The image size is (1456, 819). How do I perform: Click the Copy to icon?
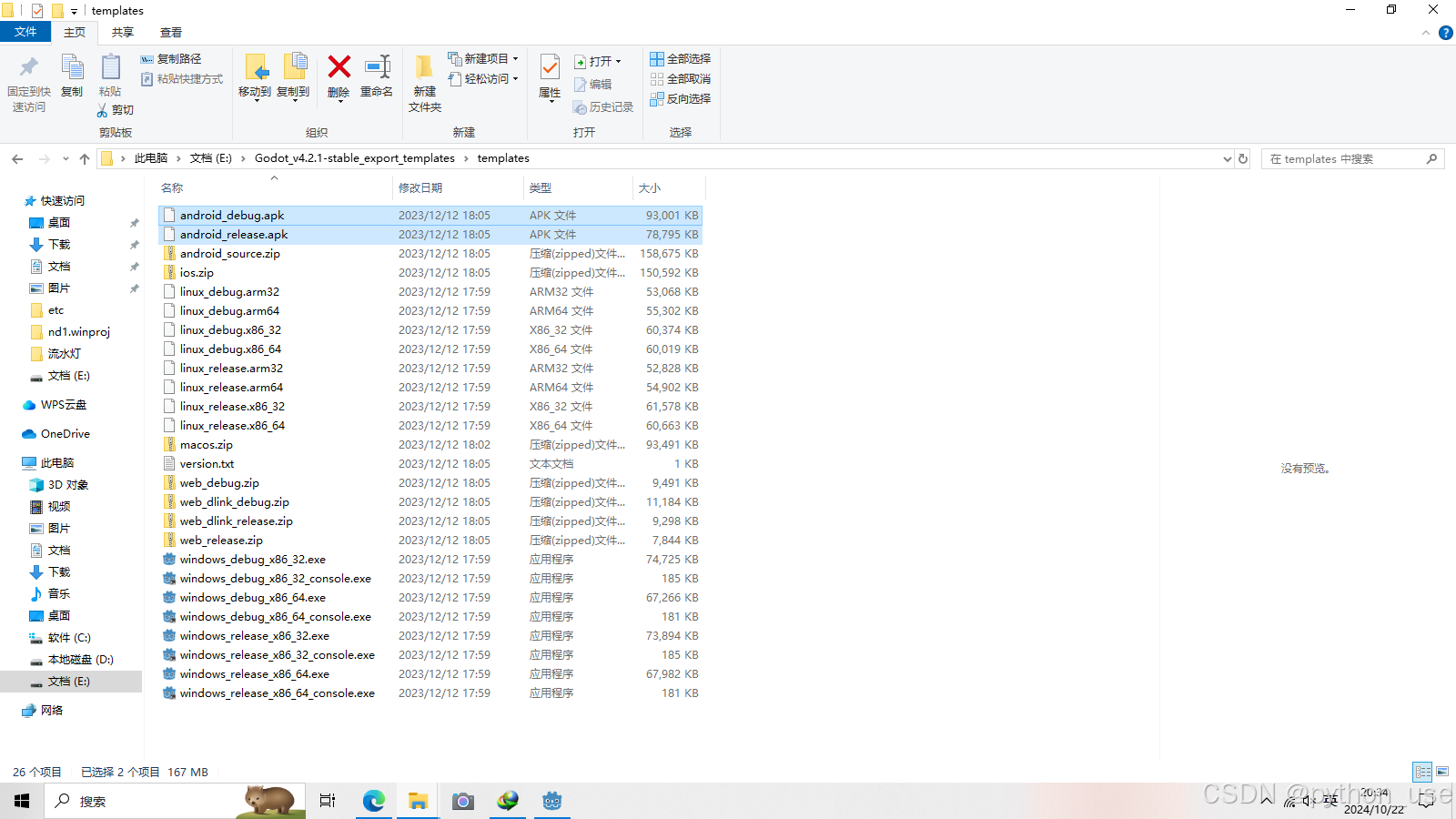click(294, 67)
